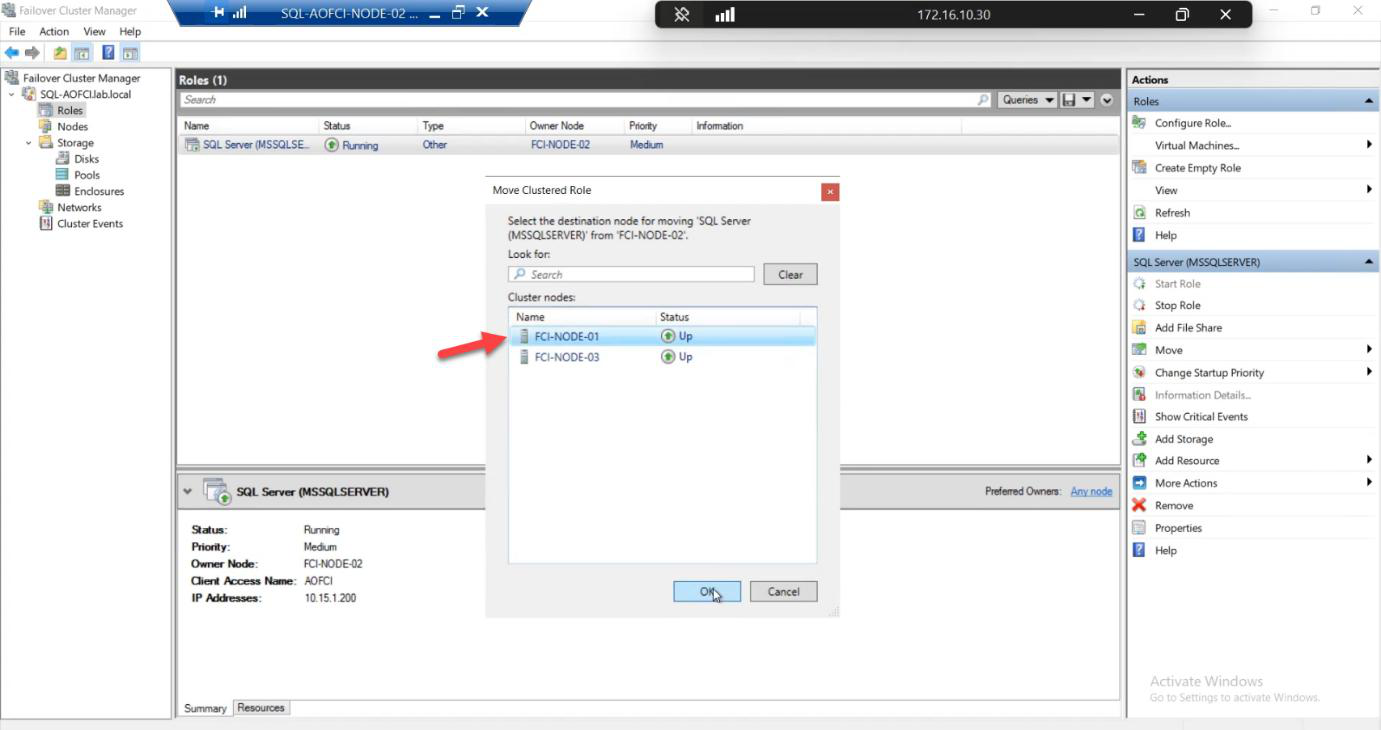Click the Back arrow toolbar icon

tap(12, 53)
